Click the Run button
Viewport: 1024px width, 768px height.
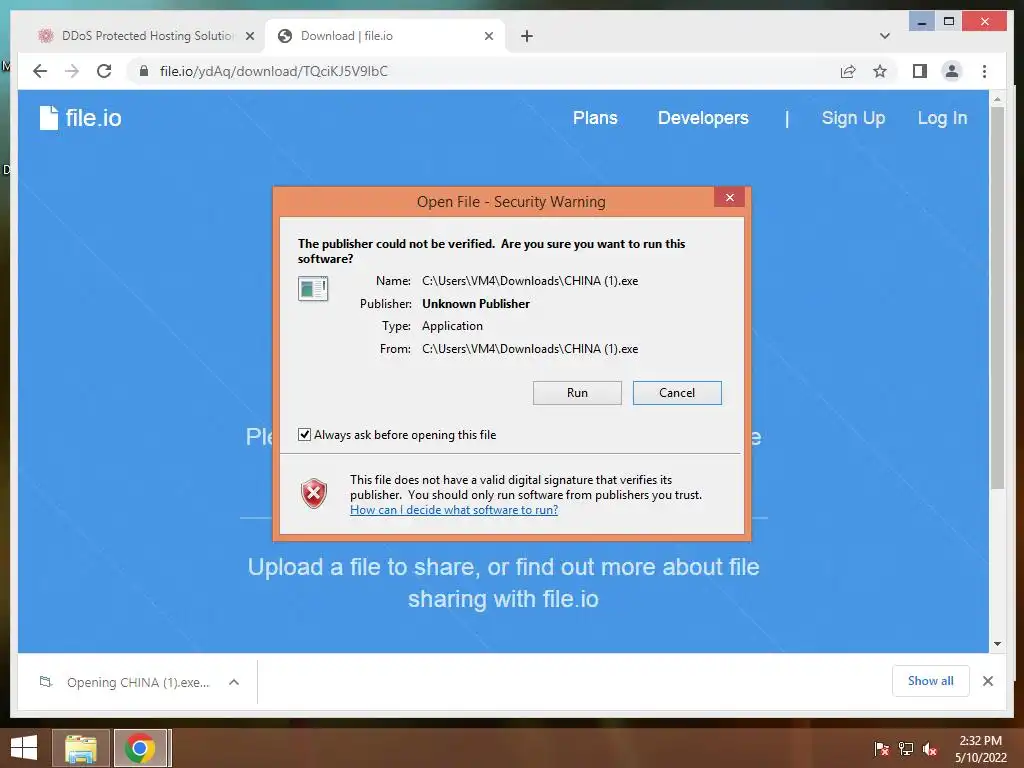[x=577, y=392]
